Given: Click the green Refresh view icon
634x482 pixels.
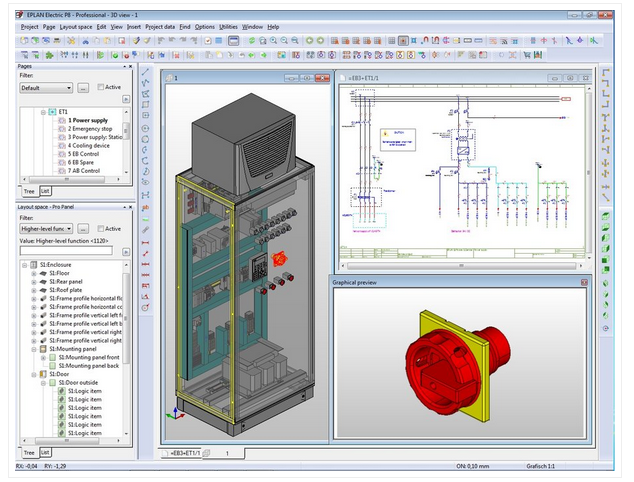Looking at the screenshot, I should click(251, 40).
